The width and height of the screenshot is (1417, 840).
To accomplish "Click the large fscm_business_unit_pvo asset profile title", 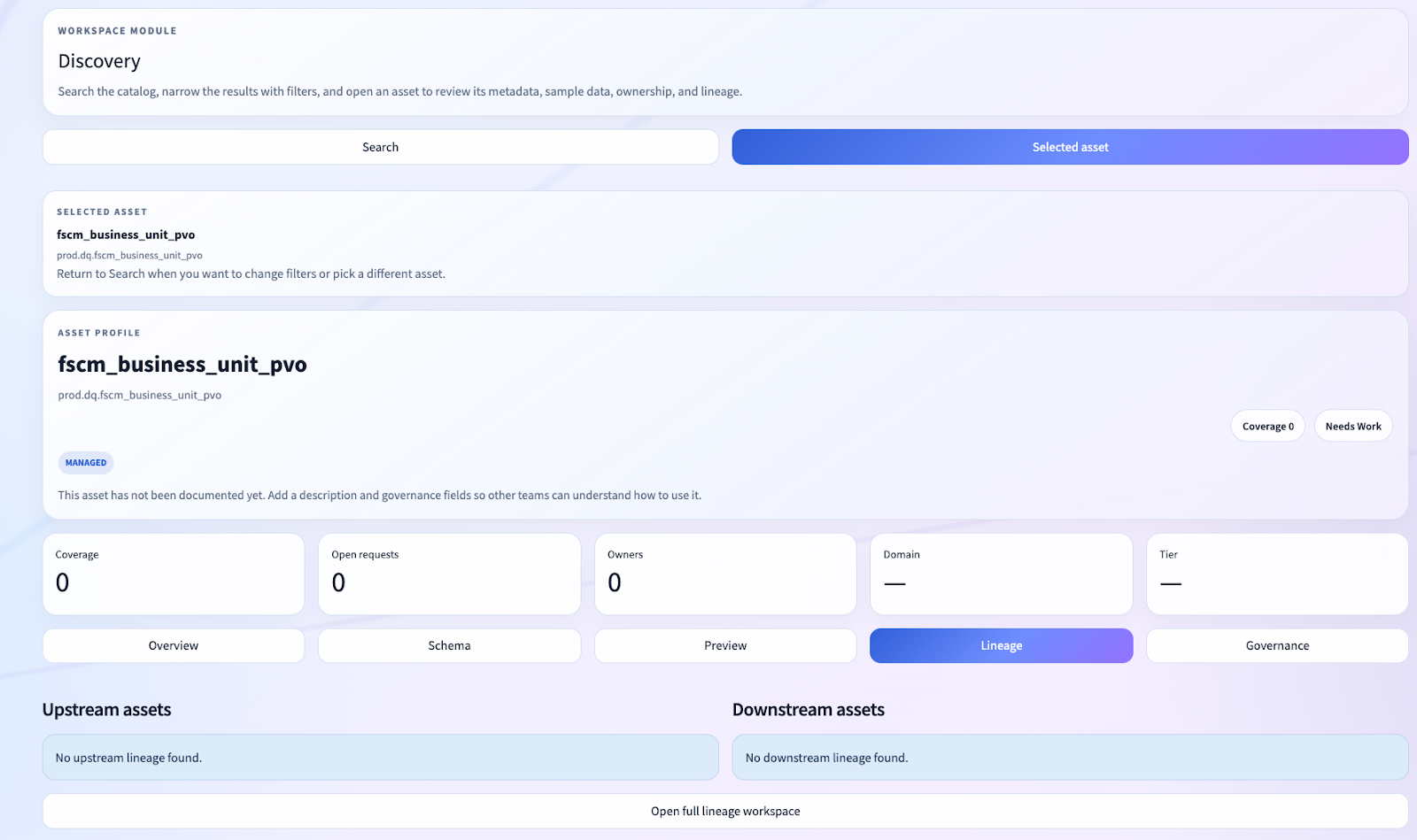I will (x=182, y=365).
